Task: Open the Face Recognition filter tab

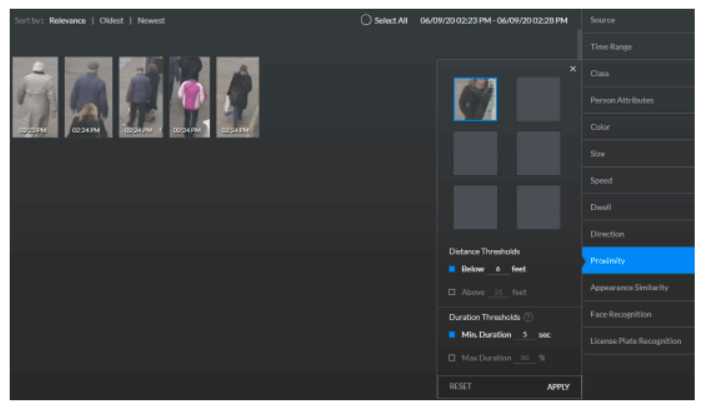Action: (x=637, y=314)
